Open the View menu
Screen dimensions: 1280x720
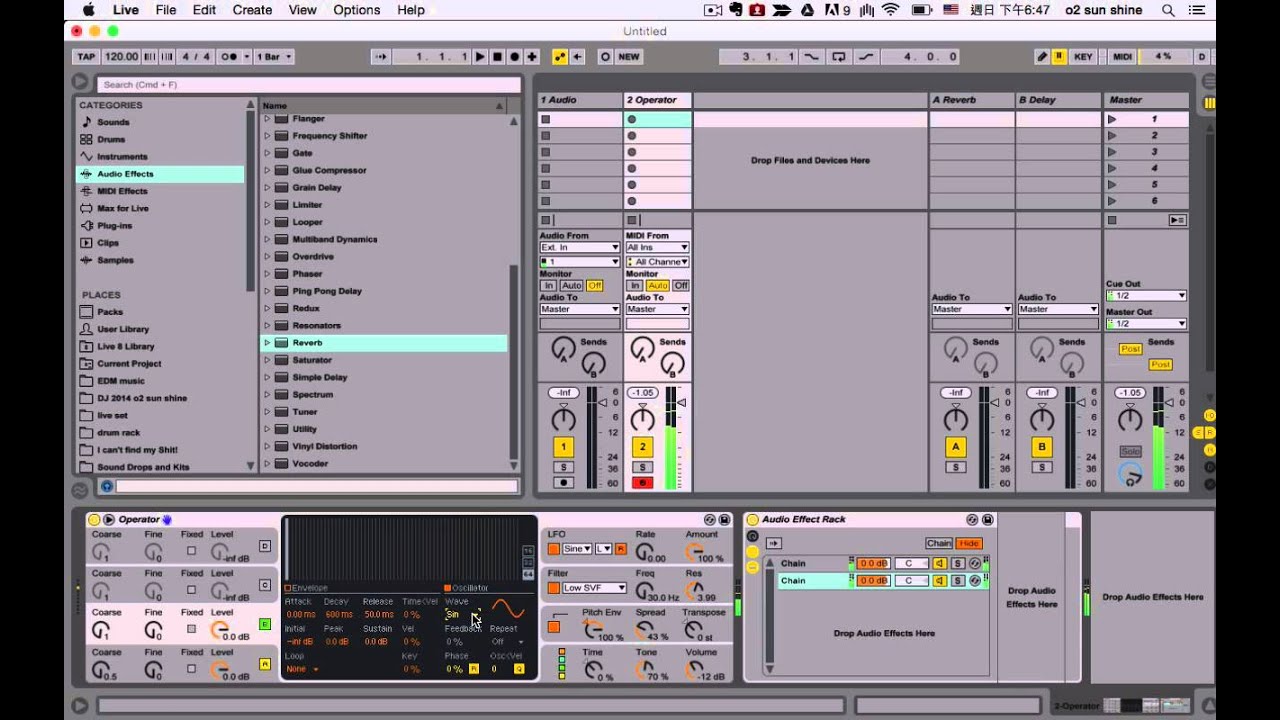(303, 10)
